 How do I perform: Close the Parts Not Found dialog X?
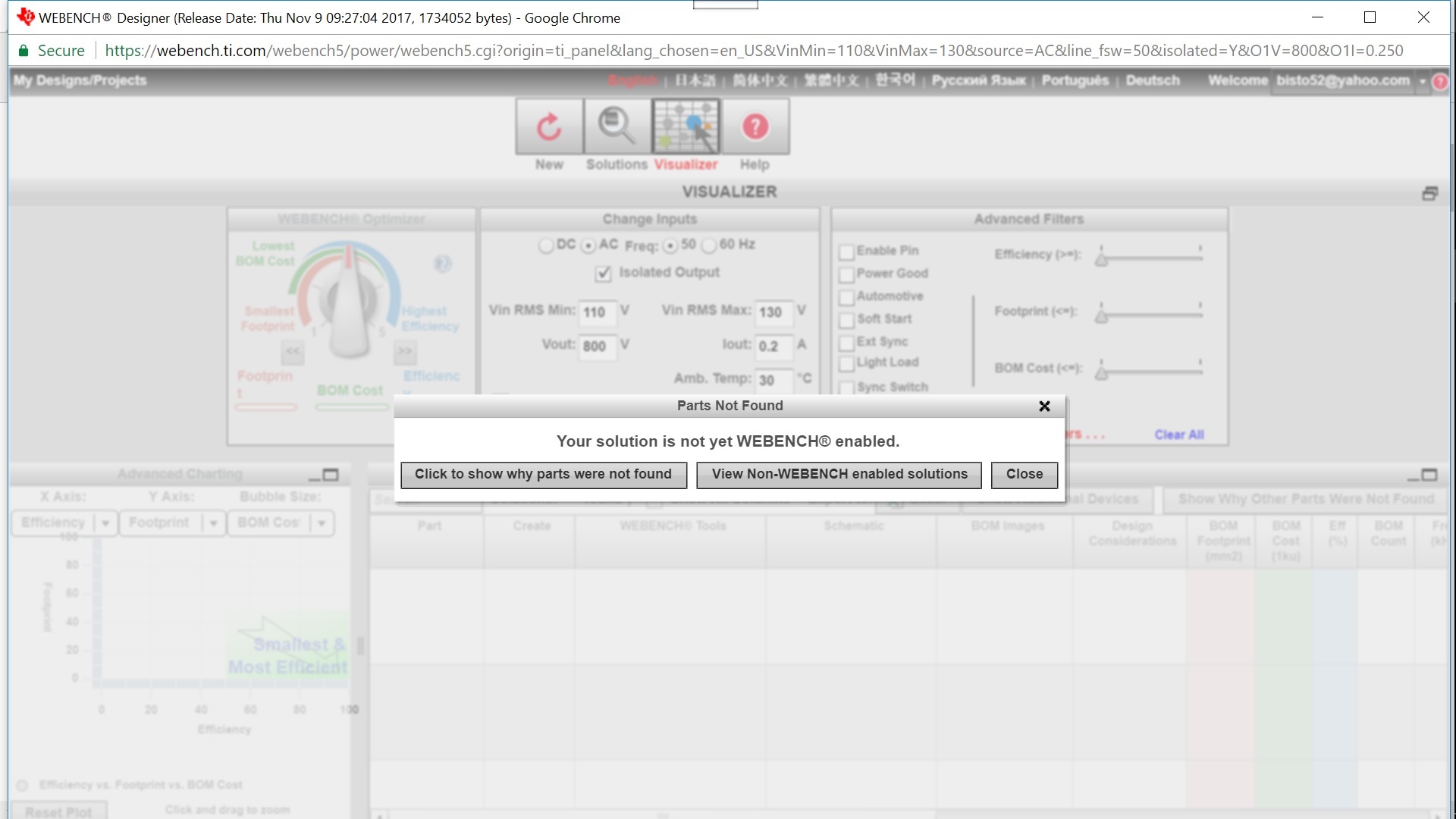(x=1044, y=406)
